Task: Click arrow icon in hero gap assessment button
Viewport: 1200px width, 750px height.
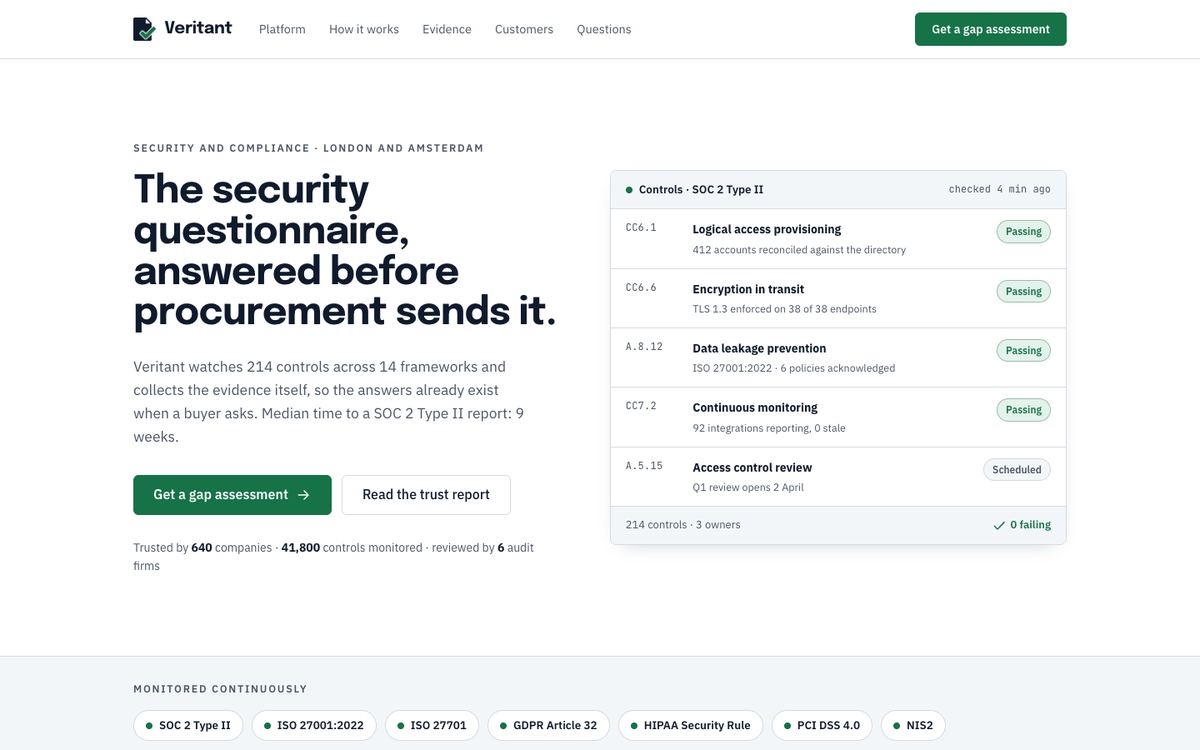Action: pos(304,495)
